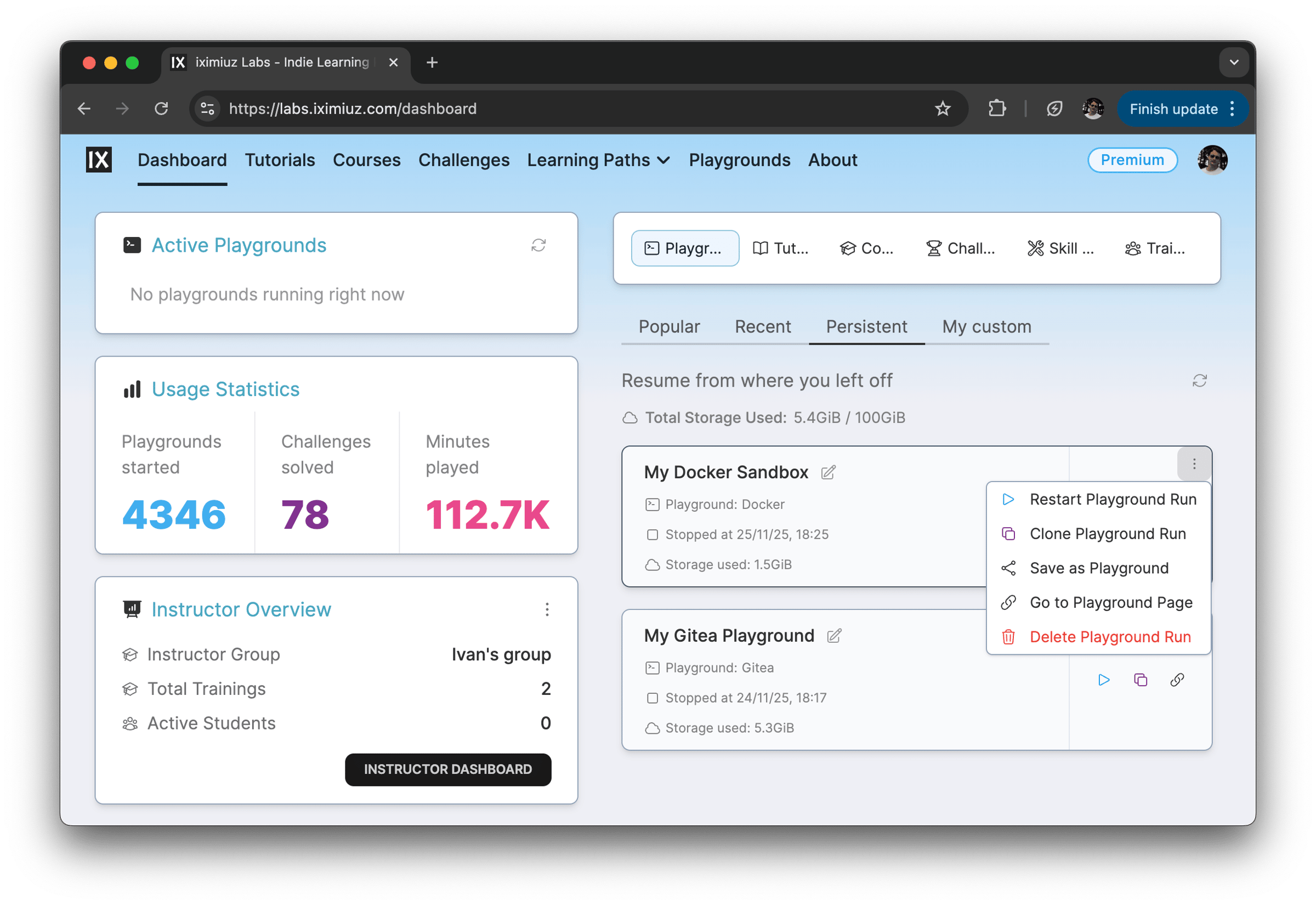This screenshot has height=905, width=1316.
Task: Refresh the resume playgrounds list
Action: tap(1199, 381)
